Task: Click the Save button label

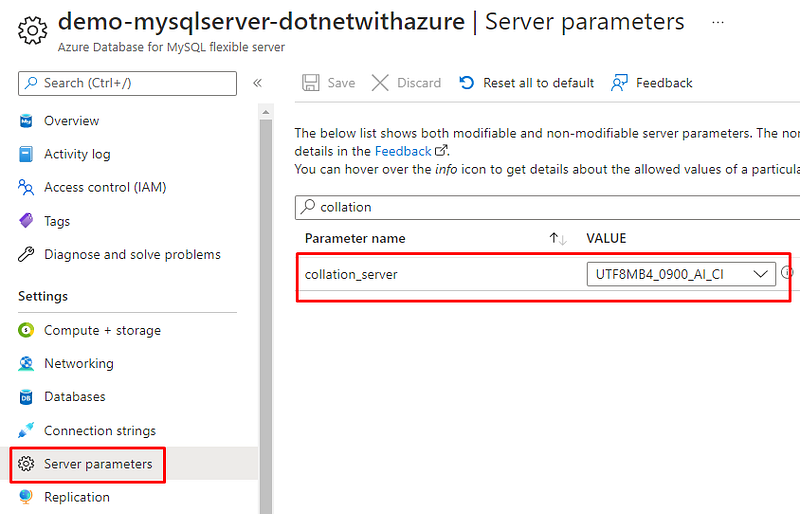Action: click(341, 83)
